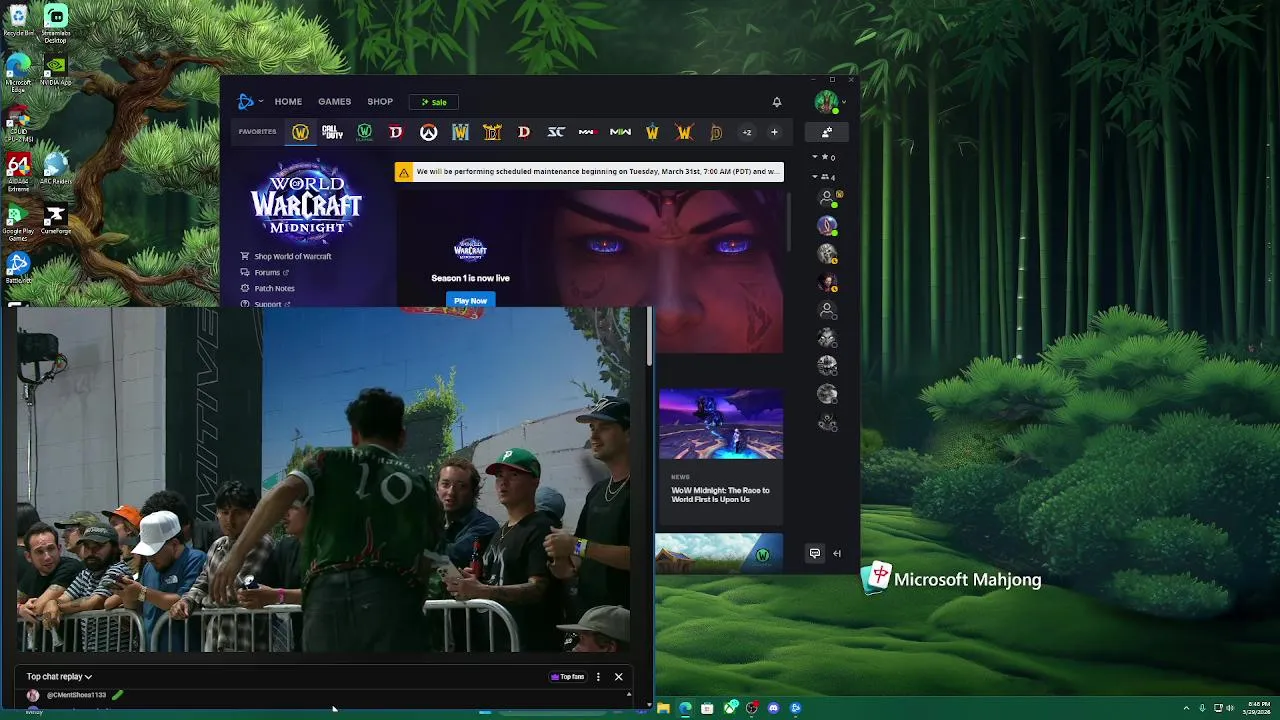Select World of Warcraft in favorites bar
The image size is (1280, 720).
(300, 132)
